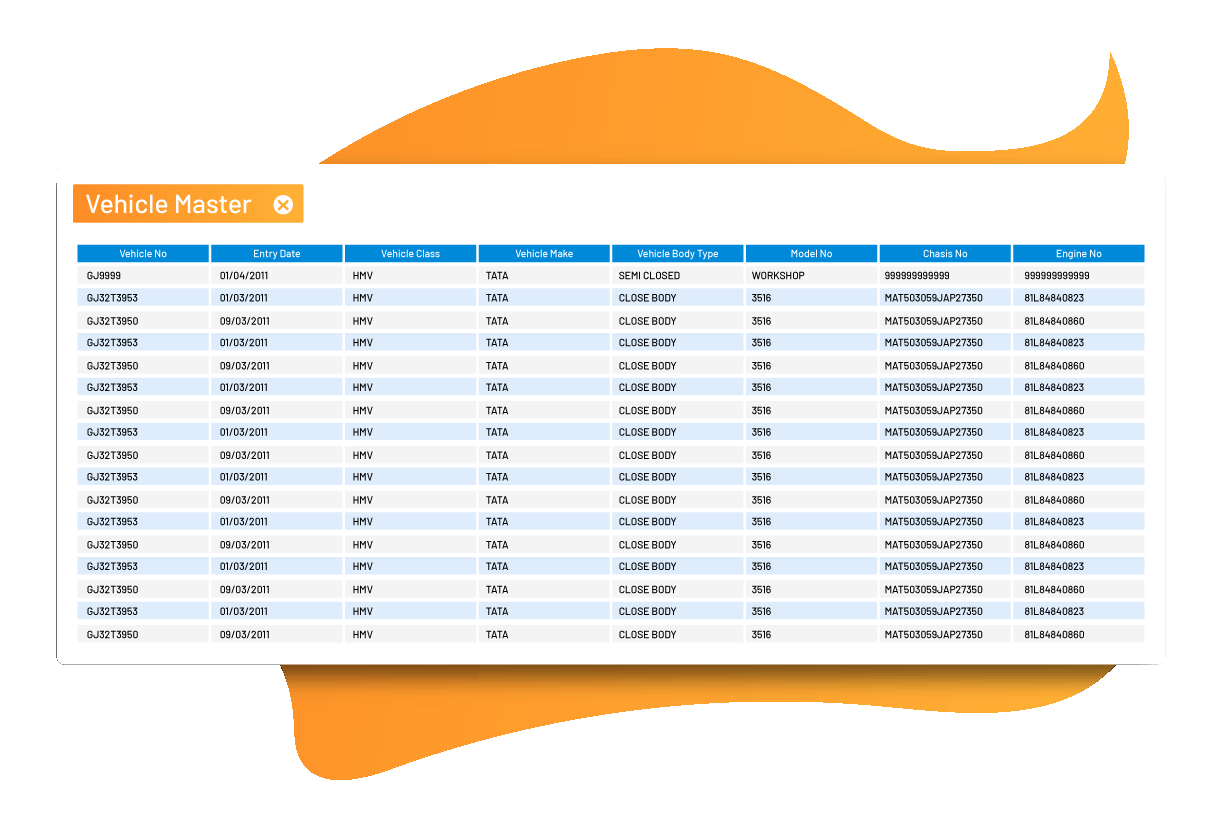The width and height of the screenshot is (1222, 828).
Task: Click TATA vehicle make in GJ9999 row
Action: point(497,276)
